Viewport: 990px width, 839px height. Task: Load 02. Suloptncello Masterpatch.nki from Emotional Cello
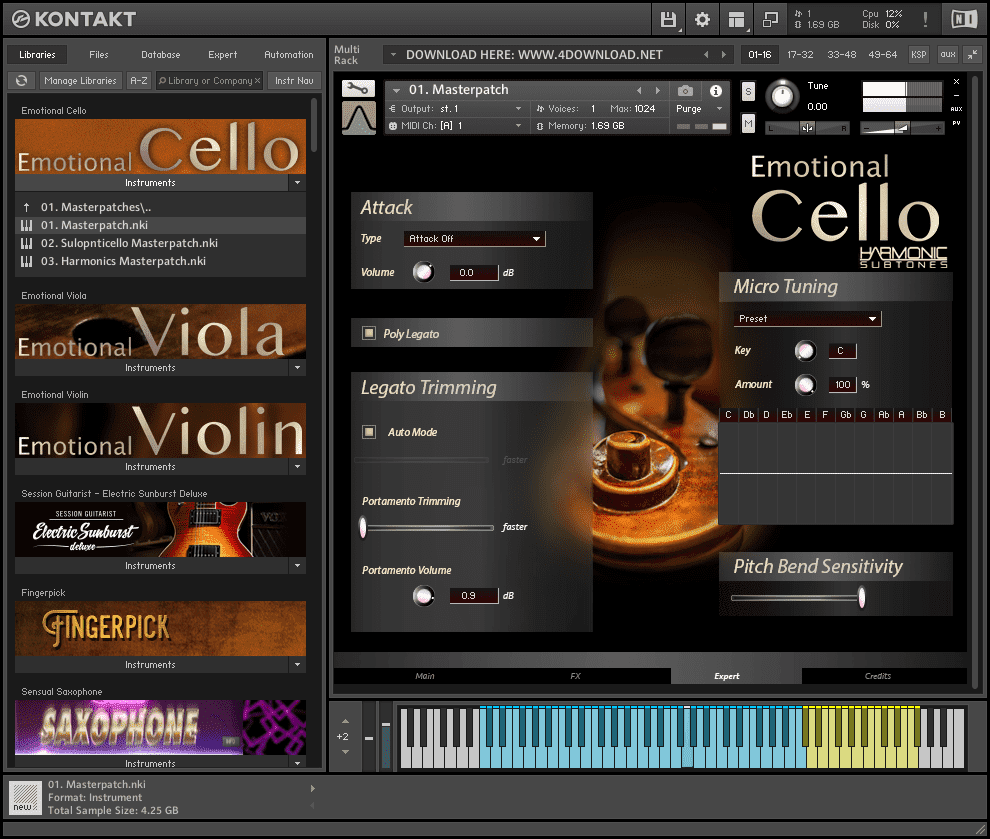(x=130, y=243)
